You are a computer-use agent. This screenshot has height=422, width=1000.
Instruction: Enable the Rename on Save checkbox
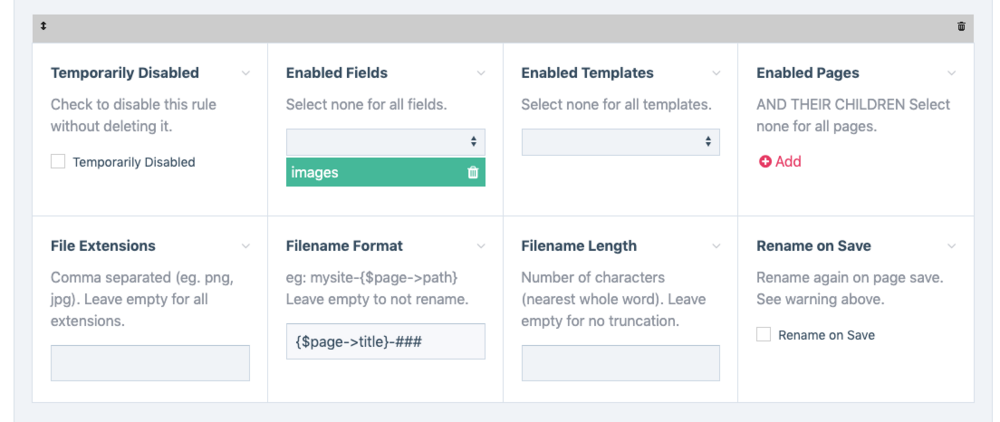point(764,335)
